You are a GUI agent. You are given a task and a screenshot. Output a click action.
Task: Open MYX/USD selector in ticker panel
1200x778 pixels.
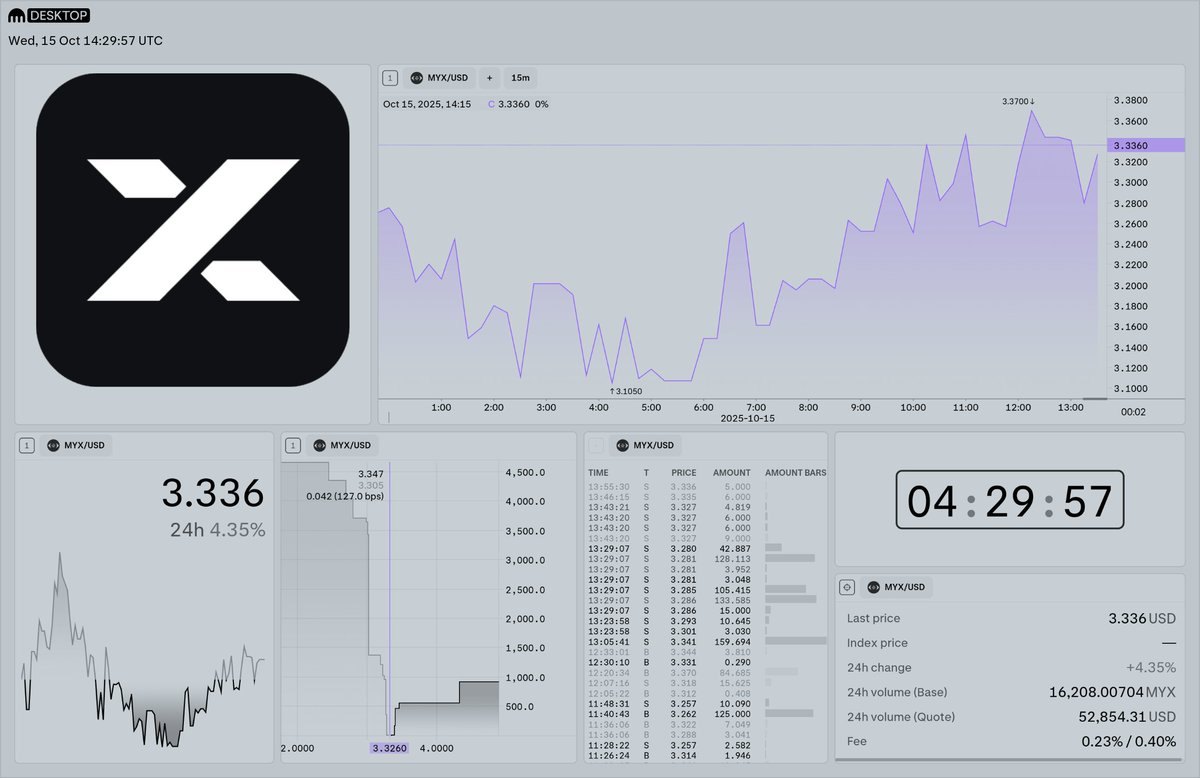[76, 445]
